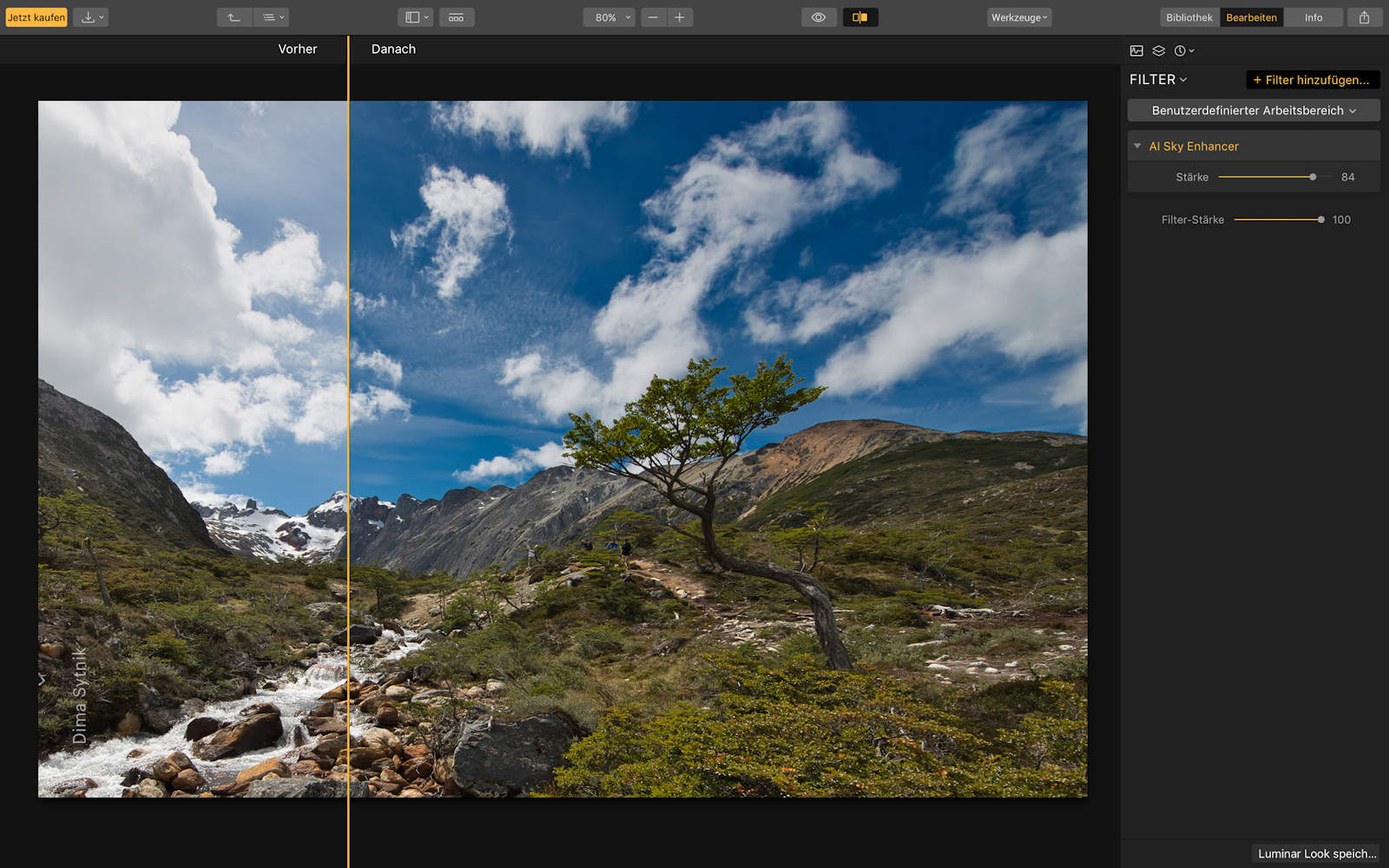Click the Jetzt kaufen button
The width and height of the screenshot is (1389, 868).
(36, 17)
